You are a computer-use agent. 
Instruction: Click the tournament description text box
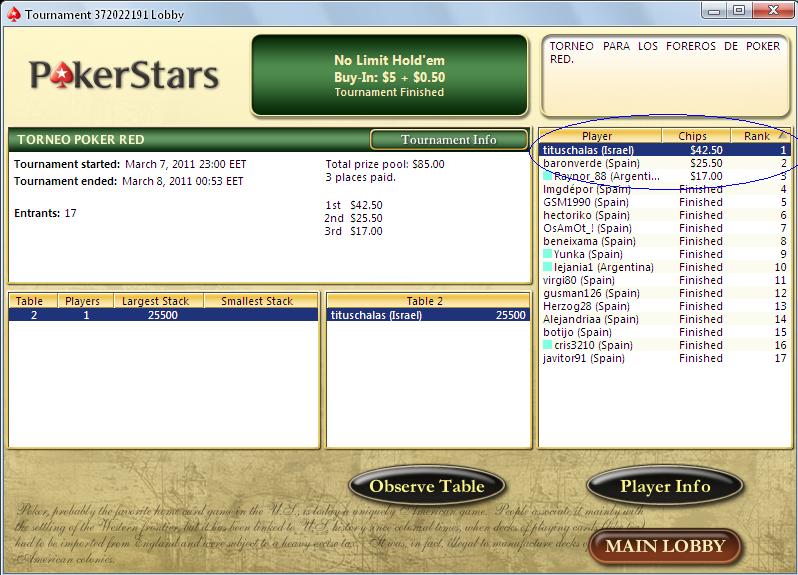(x=665, y=75)
